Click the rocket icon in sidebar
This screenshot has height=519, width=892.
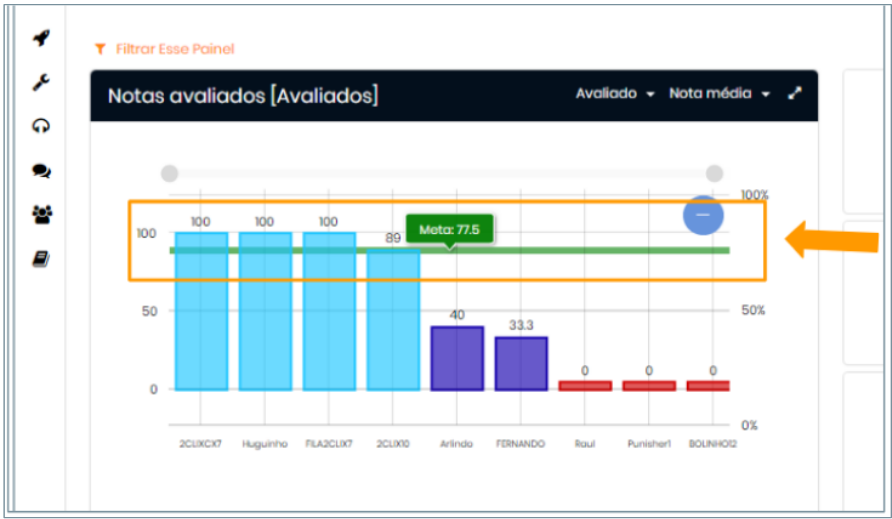[x=41, y=39]
